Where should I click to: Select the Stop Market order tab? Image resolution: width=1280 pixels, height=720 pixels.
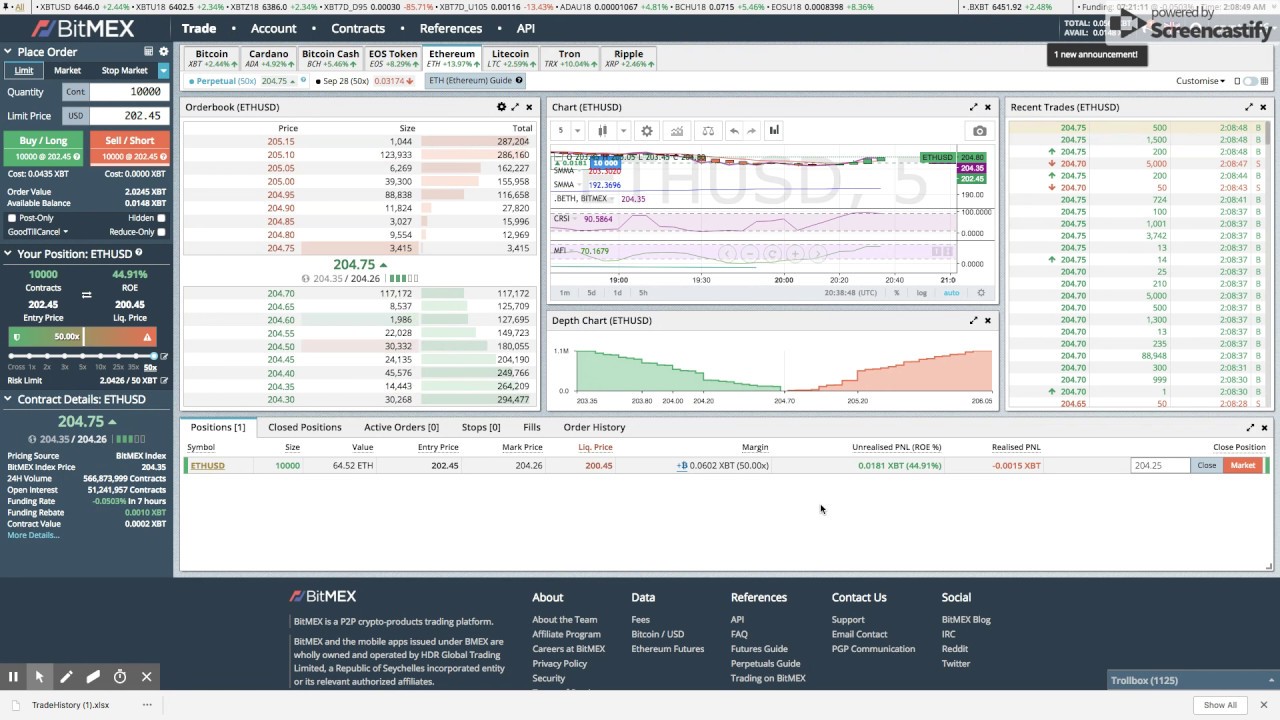pyautogui.click(x=124, y=71)
